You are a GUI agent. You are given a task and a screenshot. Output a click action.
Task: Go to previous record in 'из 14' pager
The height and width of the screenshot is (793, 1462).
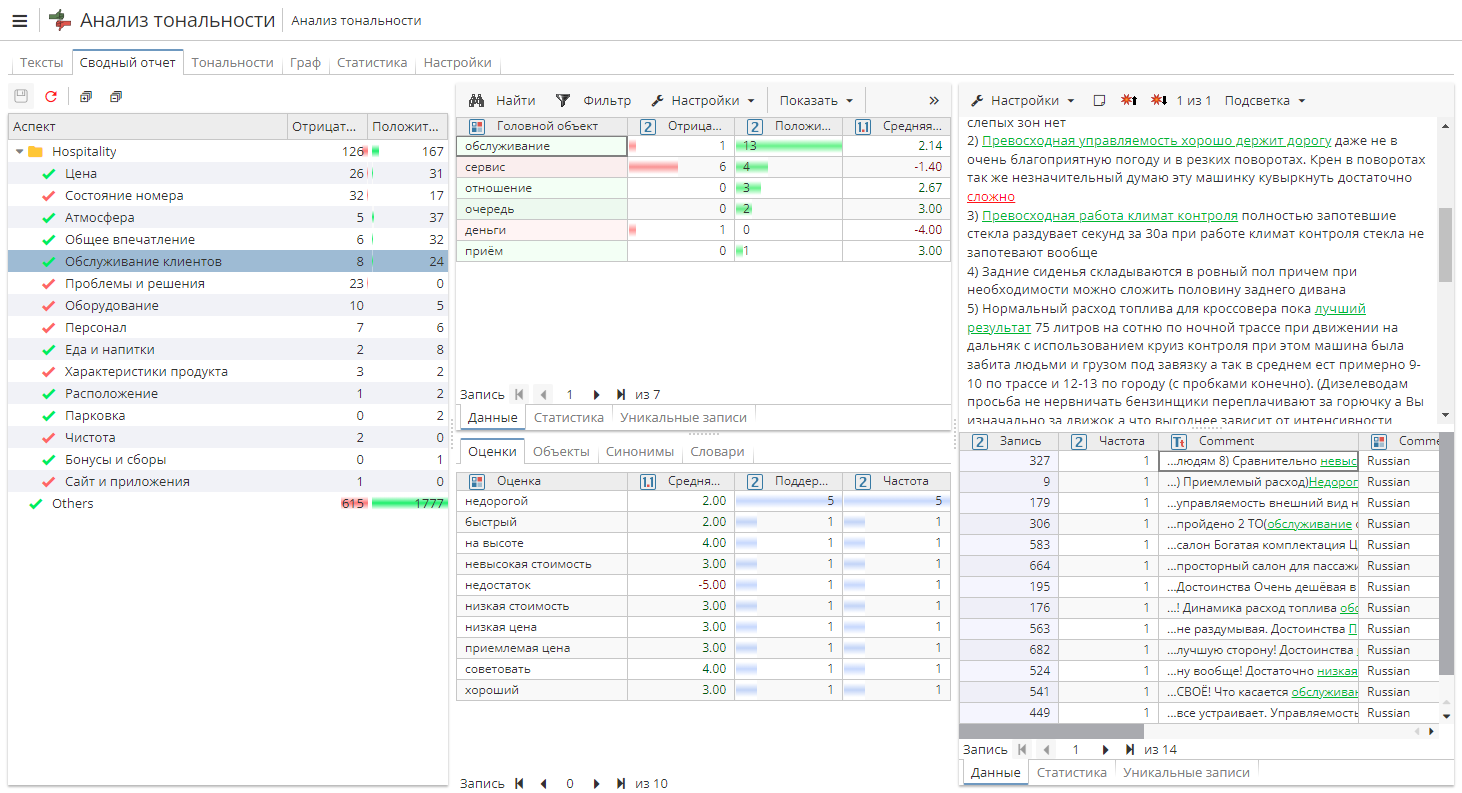coord(1047,750)
